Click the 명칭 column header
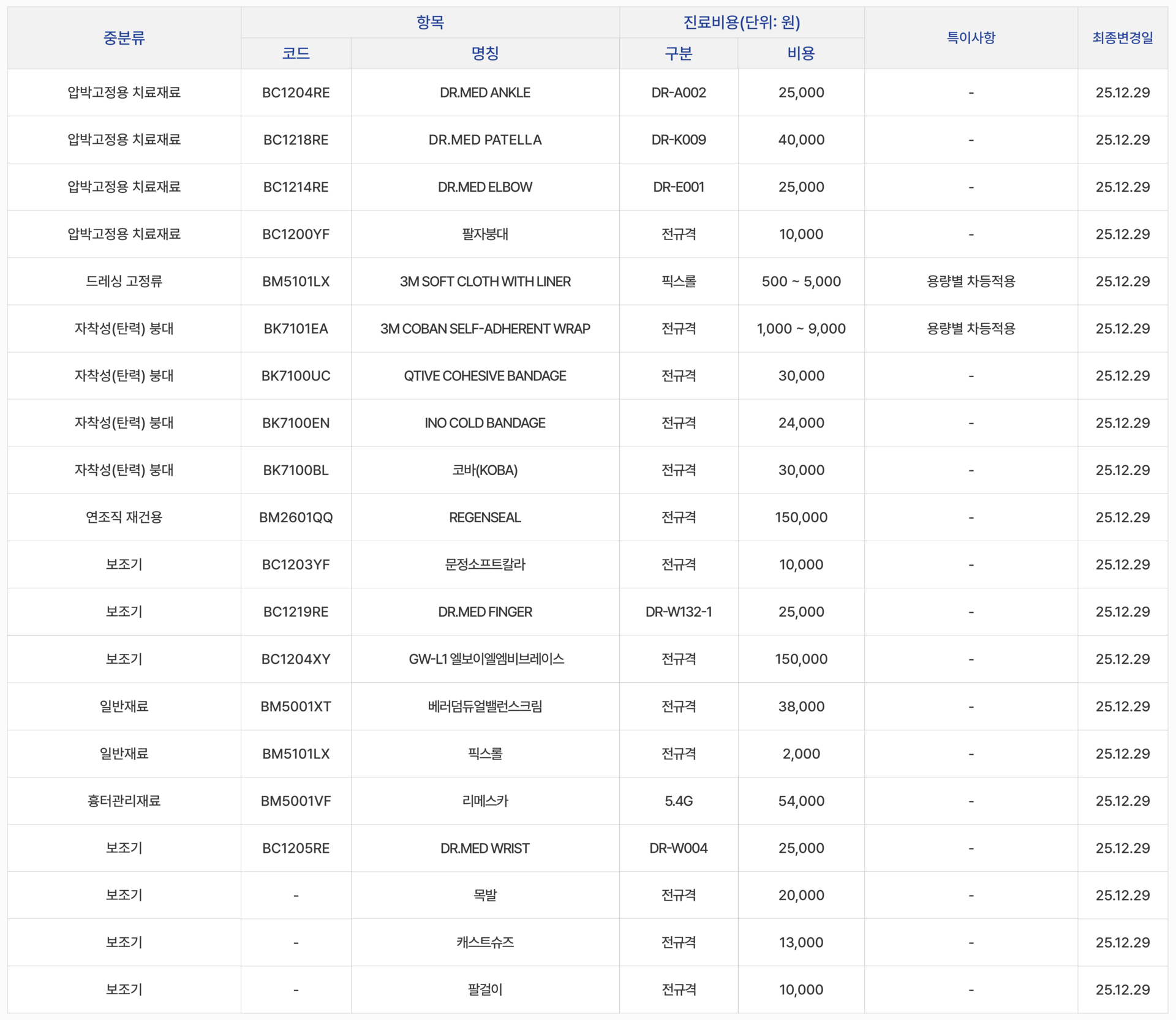 (484, 53)
